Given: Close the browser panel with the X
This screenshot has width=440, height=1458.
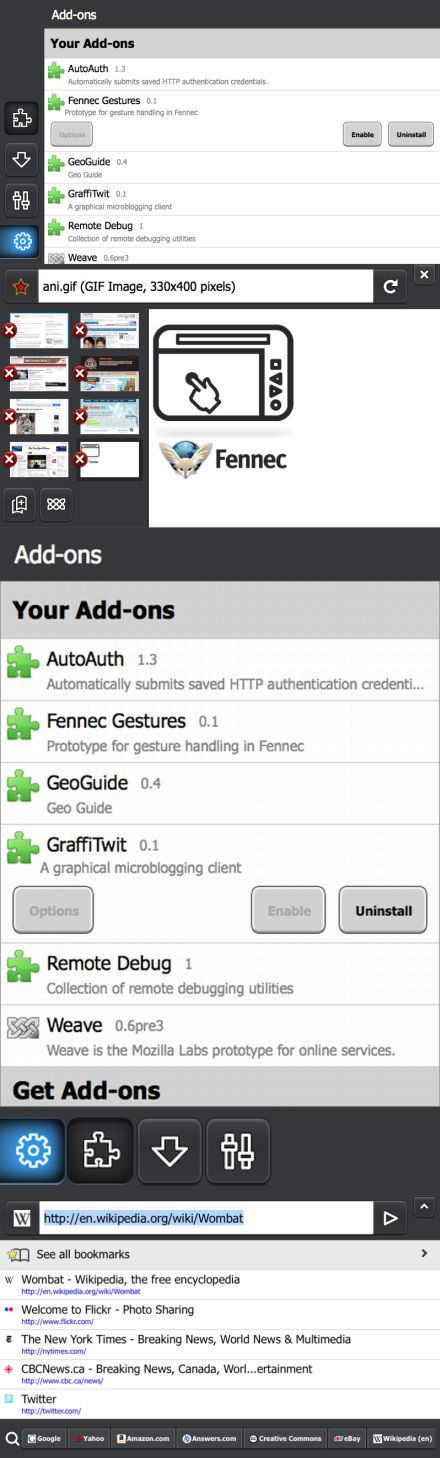Looking at the screenshot, I should click(424, 274).
